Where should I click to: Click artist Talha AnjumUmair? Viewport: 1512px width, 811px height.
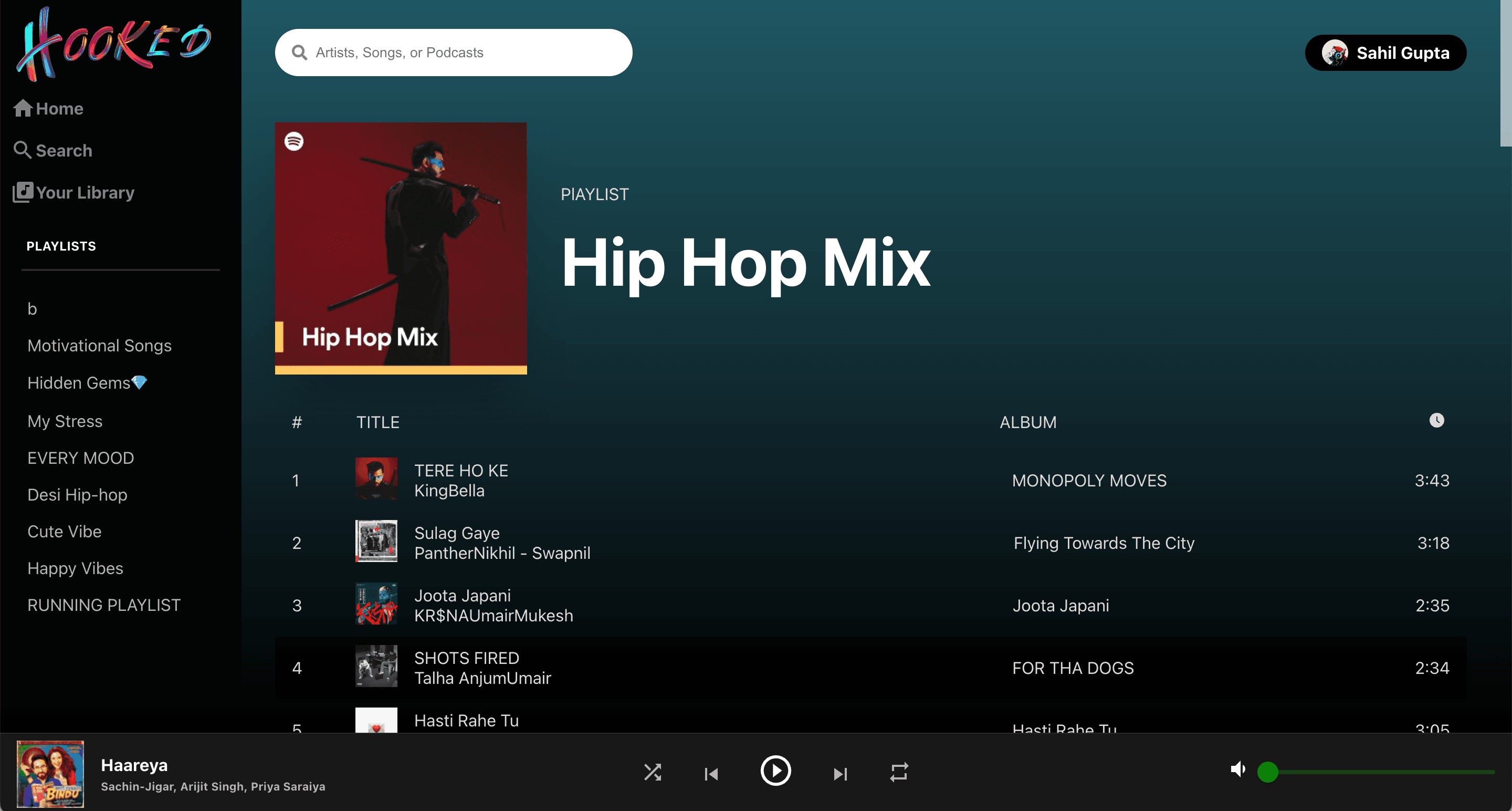point(482,678)
